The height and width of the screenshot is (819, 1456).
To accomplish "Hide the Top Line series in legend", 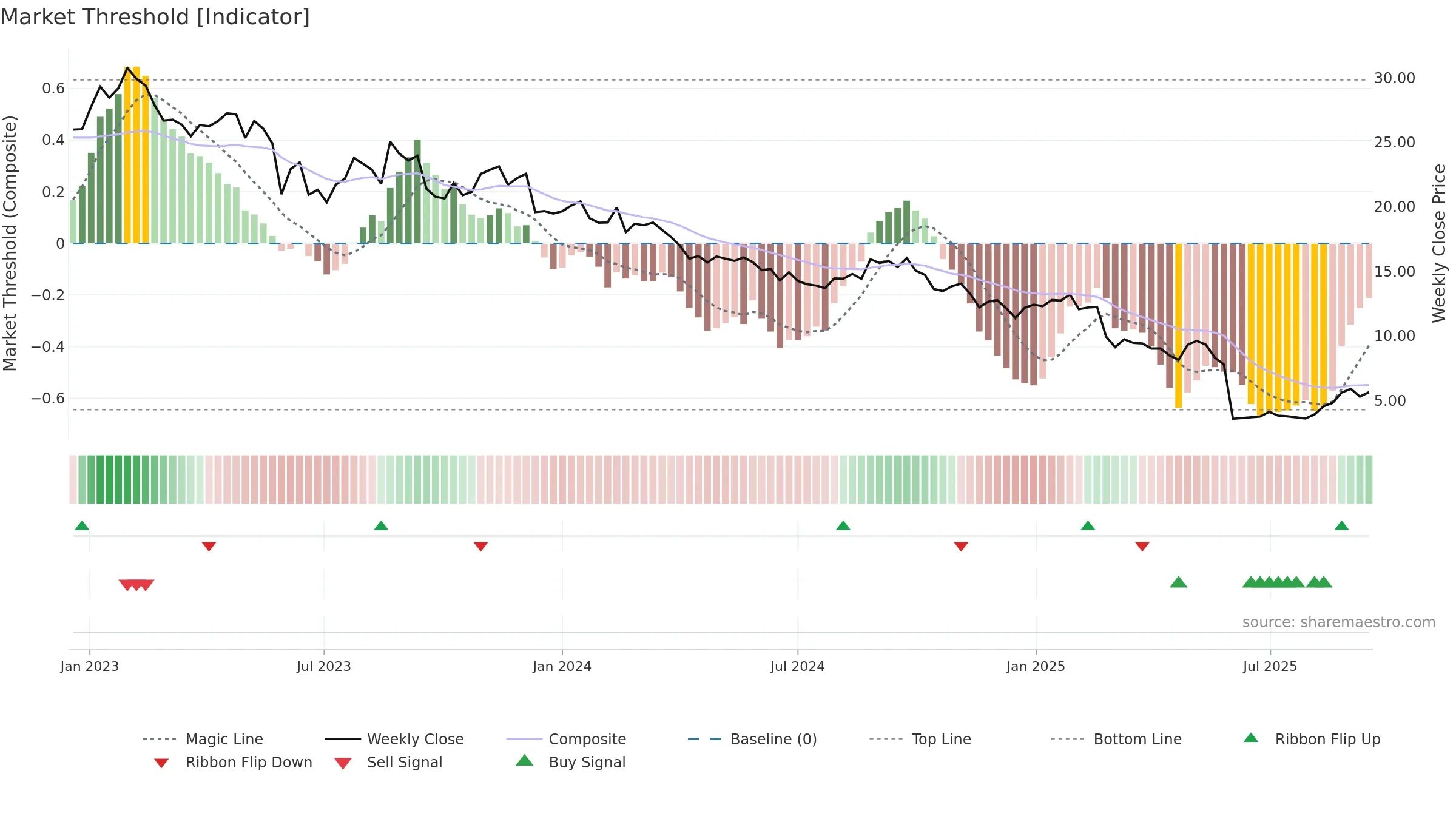I will tap(920, 739).
